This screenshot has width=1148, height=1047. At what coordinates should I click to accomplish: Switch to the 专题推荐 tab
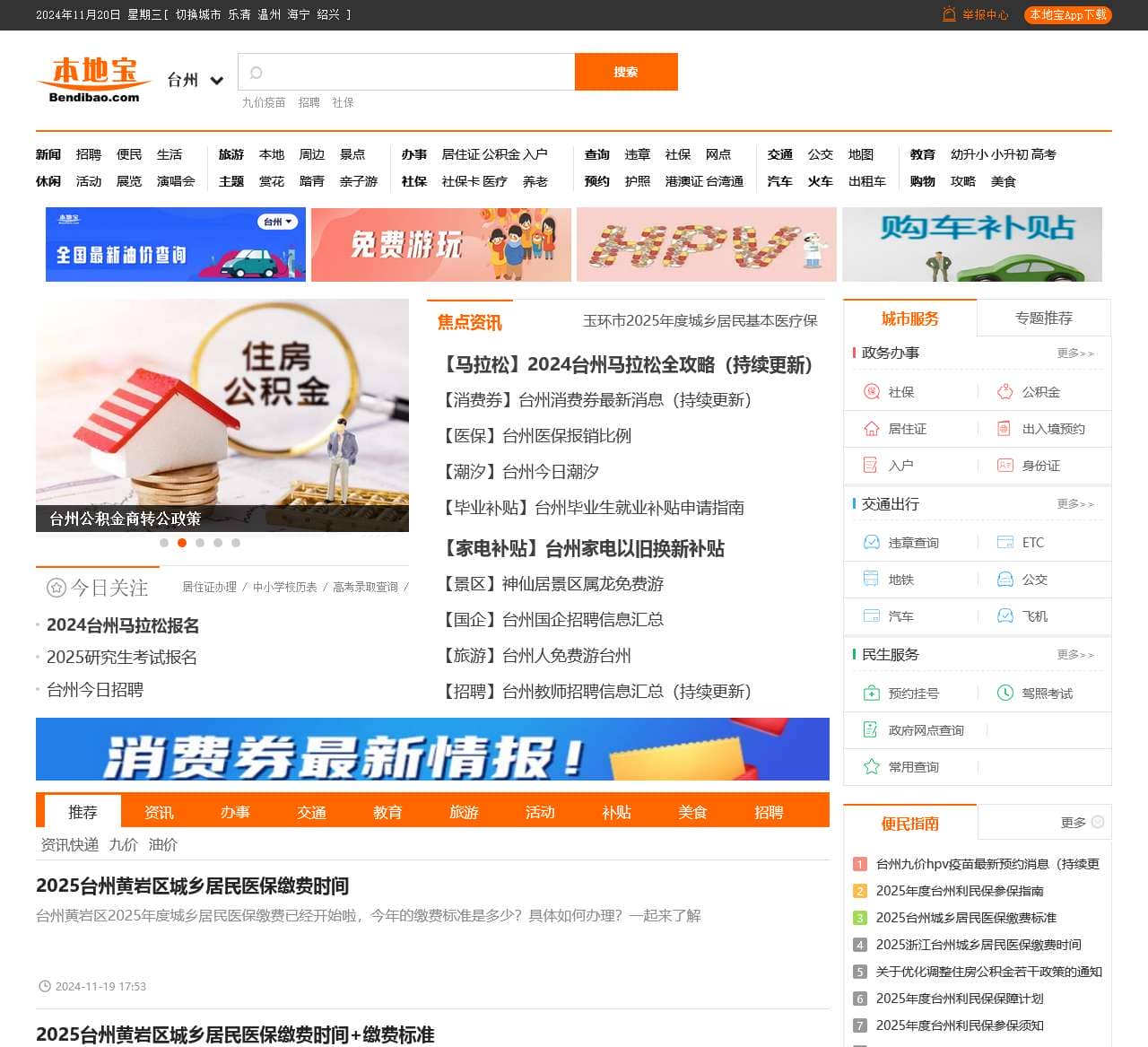[x=1043, y=318]
